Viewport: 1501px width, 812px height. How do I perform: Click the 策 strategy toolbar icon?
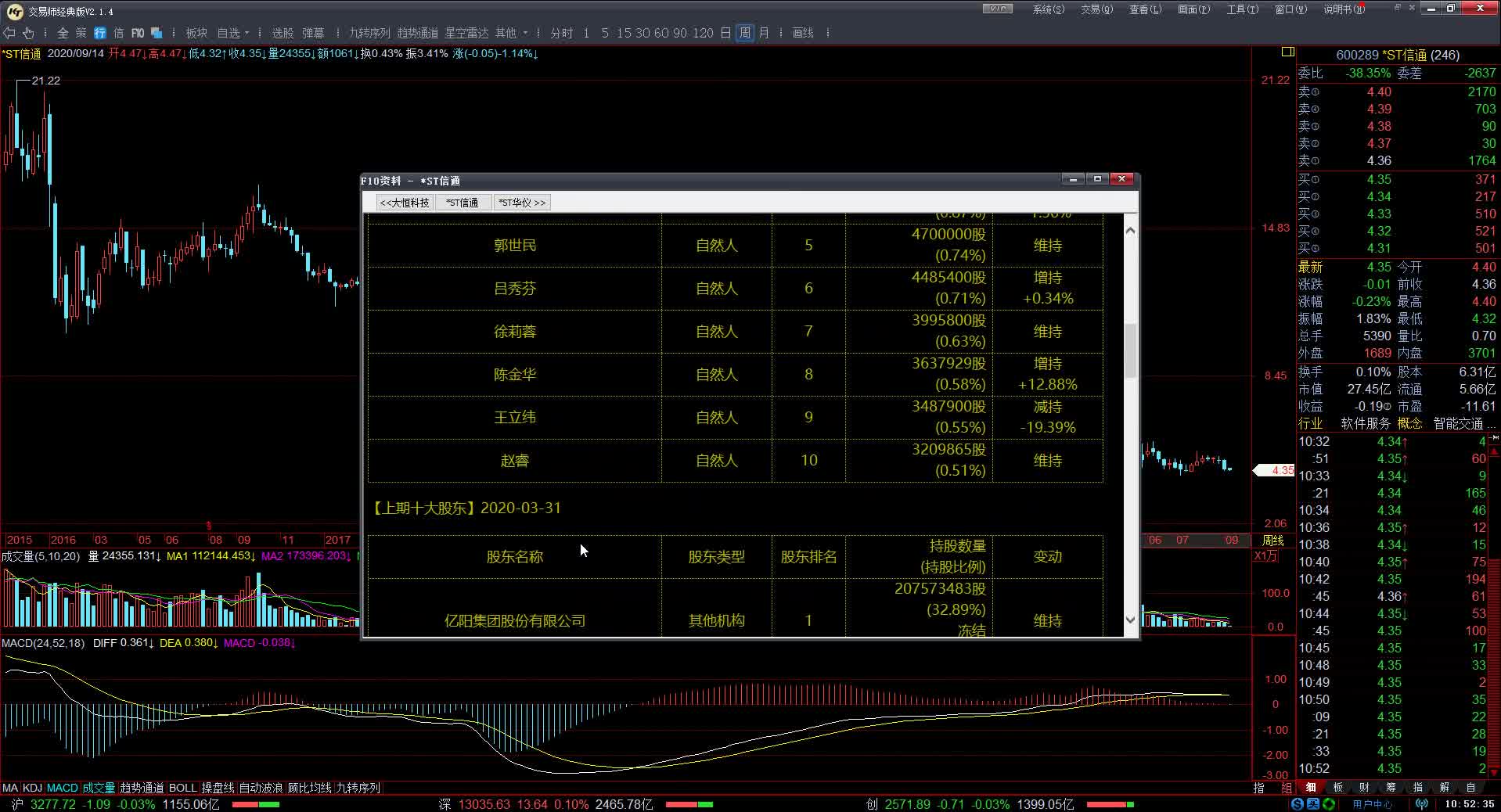pyautogui.click(x=81, y=33)
